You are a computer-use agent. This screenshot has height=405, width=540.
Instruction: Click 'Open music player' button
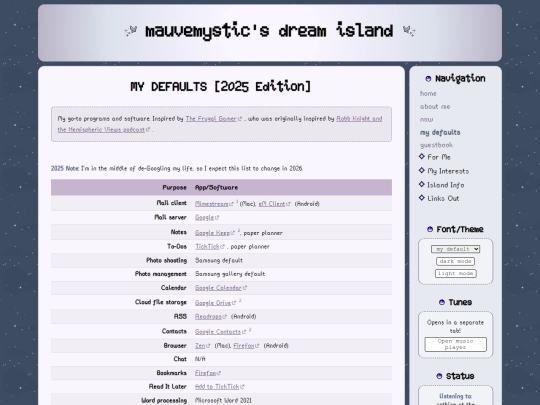455,344
